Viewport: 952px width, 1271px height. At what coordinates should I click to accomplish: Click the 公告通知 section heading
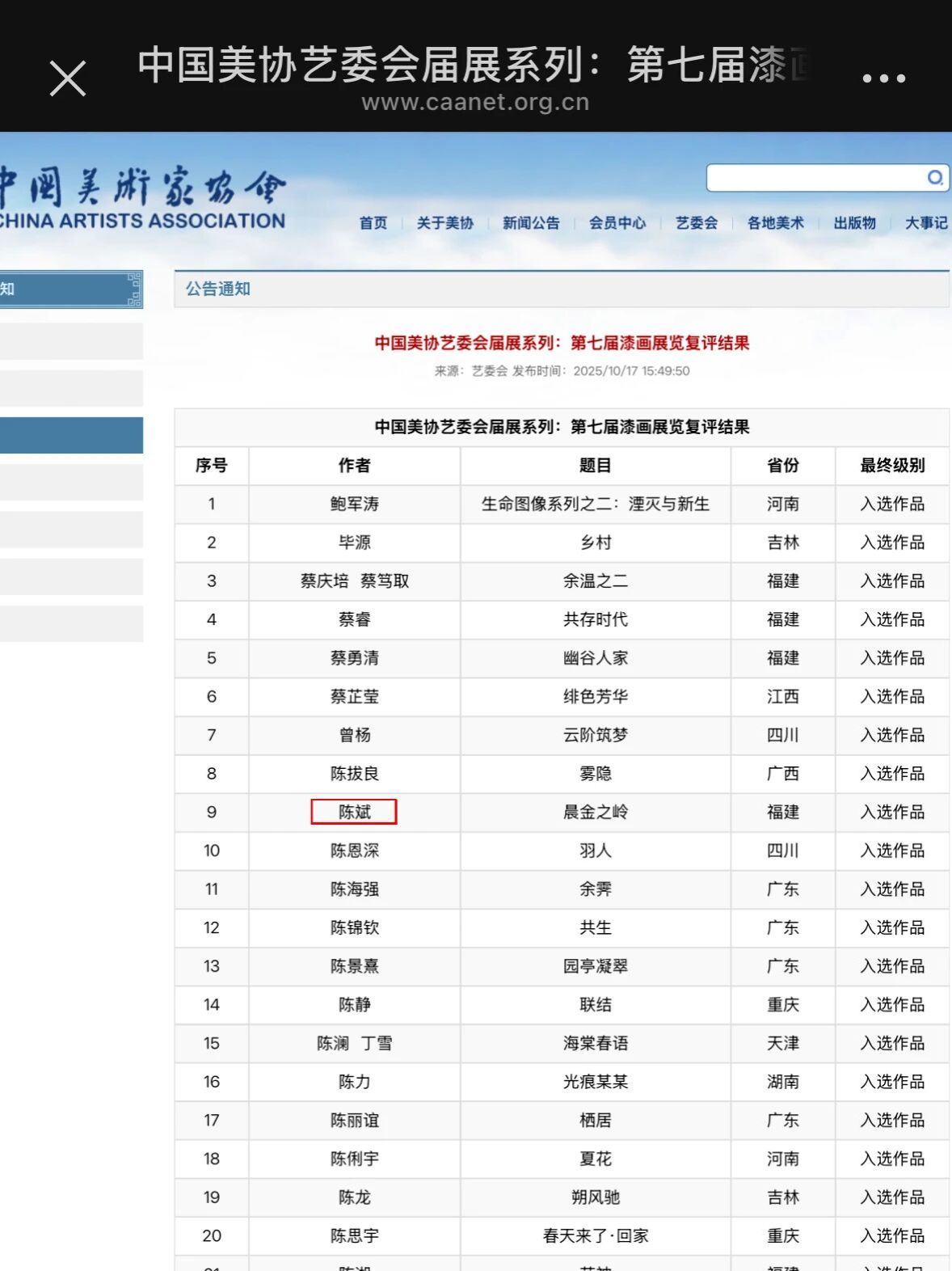(218, 289)
